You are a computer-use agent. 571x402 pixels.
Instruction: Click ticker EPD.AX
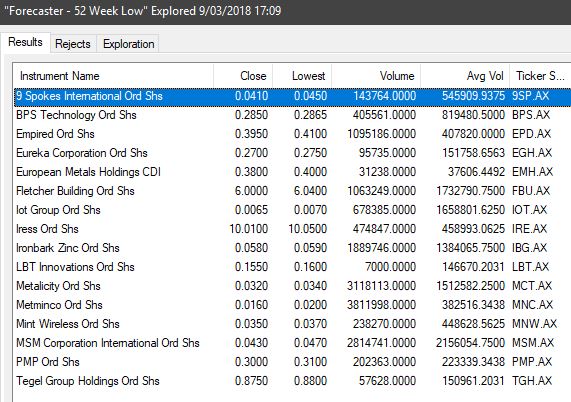pyautogui.click(x=532, y=134)
